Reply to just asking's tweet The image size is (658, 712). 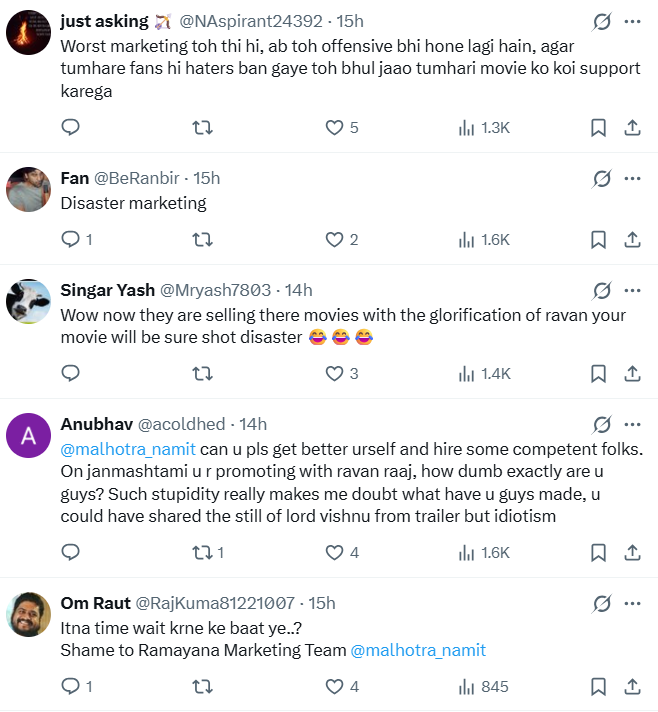pyautogui.click(x=70, y=128)
